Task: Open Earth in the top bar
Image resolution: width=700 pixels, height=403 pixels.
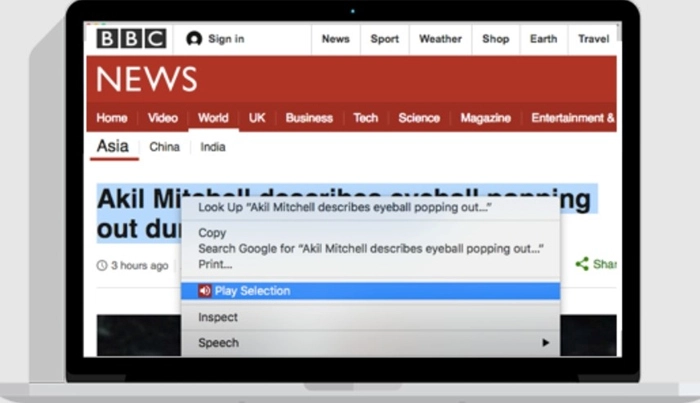Action: pyautogui.click(x=543, y=39)
